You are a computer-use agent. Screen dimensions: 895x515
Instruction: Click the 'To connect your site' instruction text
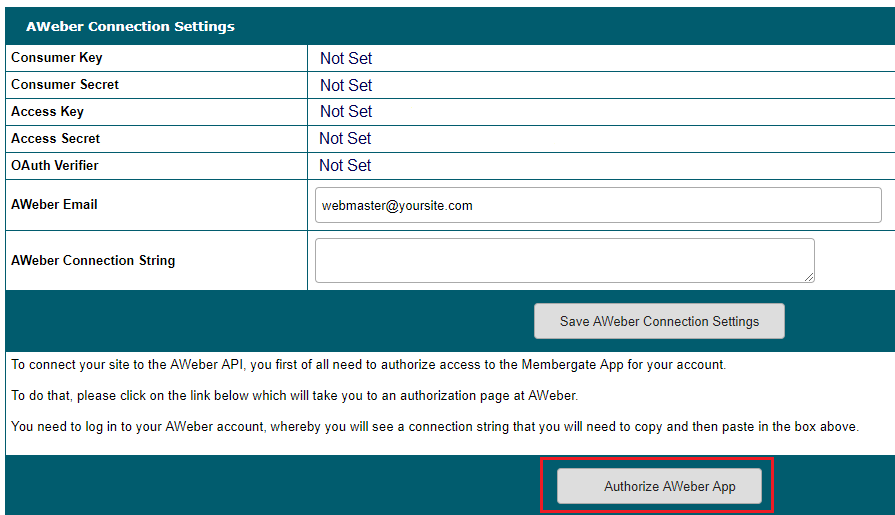368,365
